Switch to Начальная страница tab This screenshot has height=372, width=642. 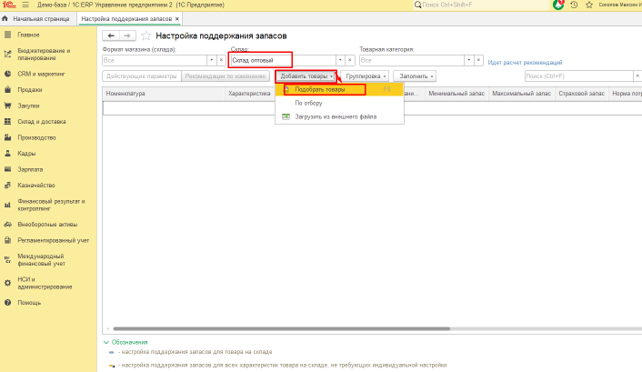click(x=41, y=19)
